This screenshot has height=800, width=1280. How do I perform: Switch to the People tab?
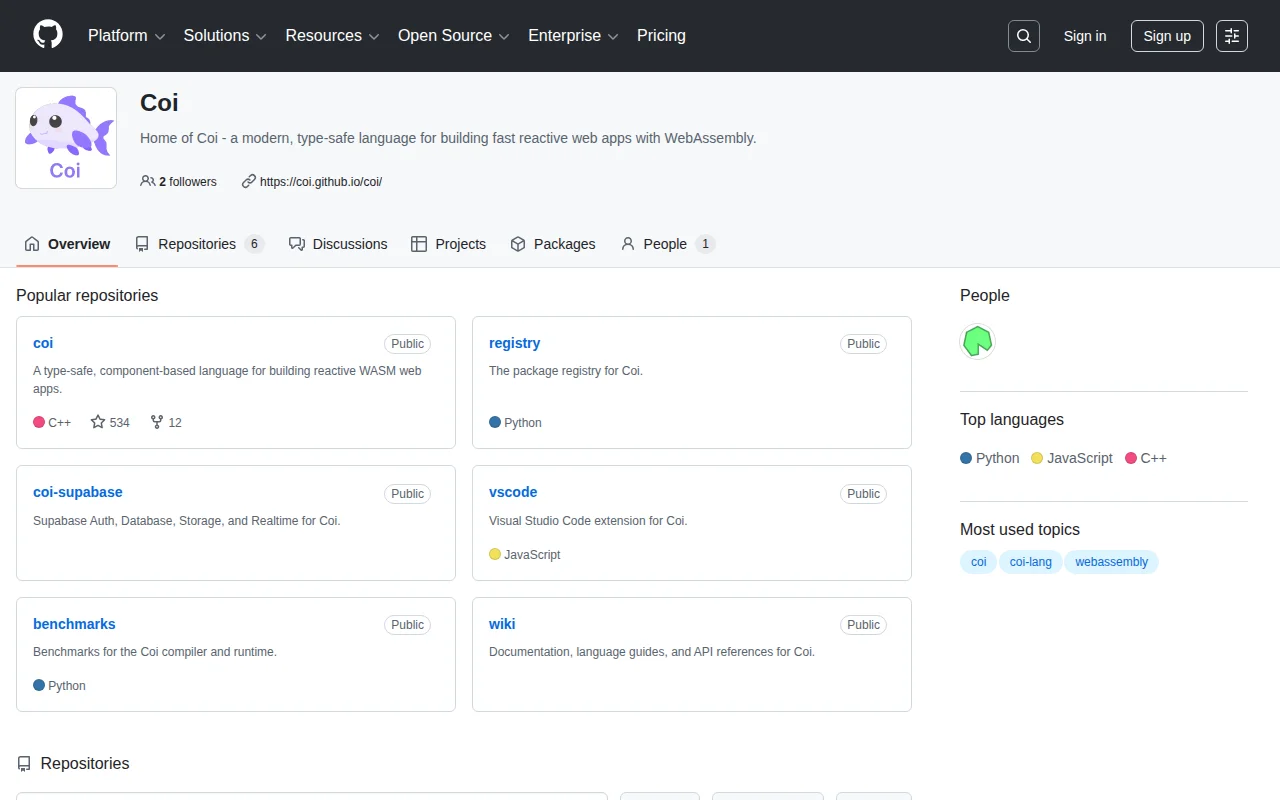668,244
